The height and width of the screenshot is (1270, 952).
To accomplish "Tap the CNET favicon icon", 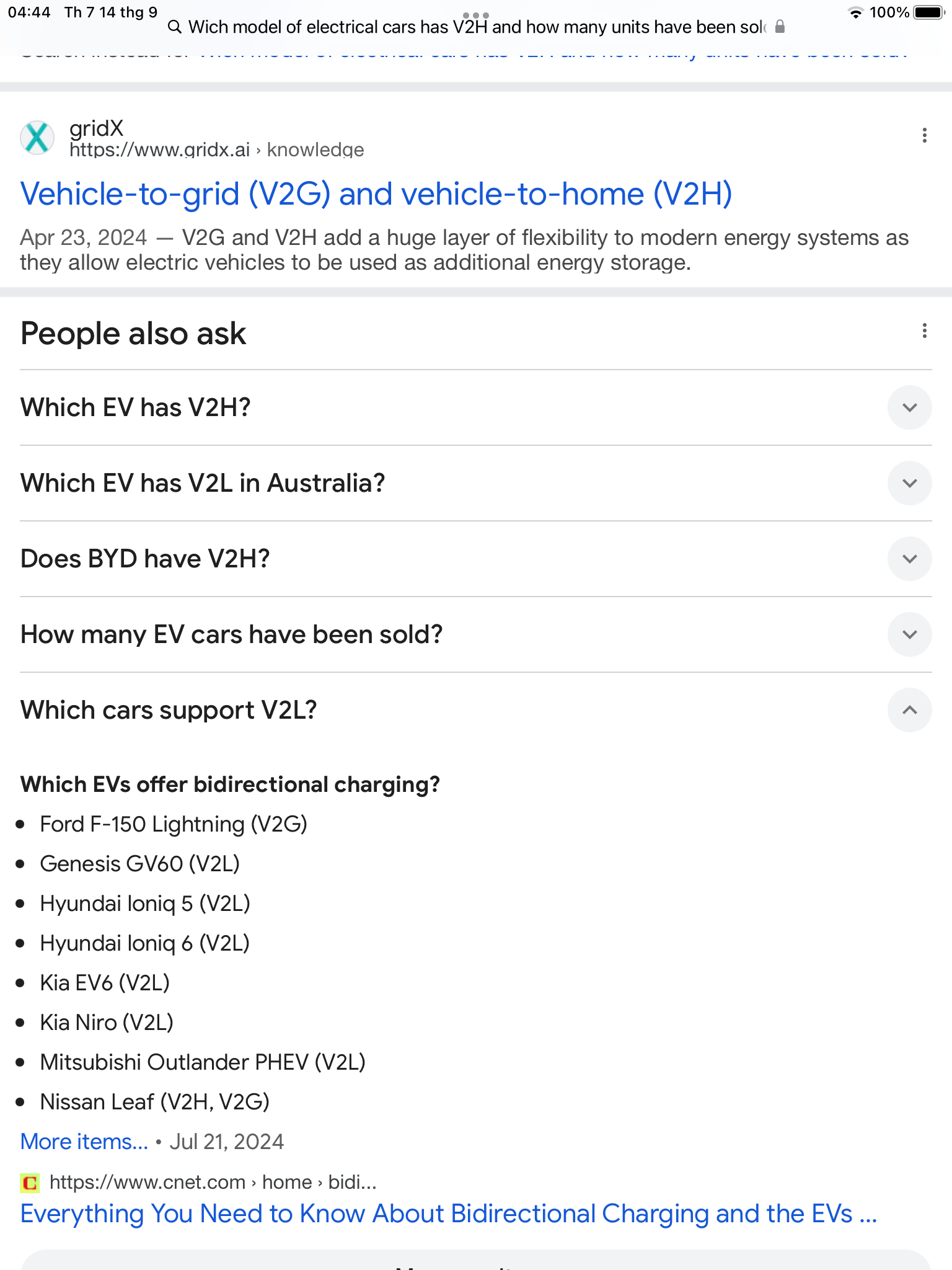I will [x=30, y=1183].
